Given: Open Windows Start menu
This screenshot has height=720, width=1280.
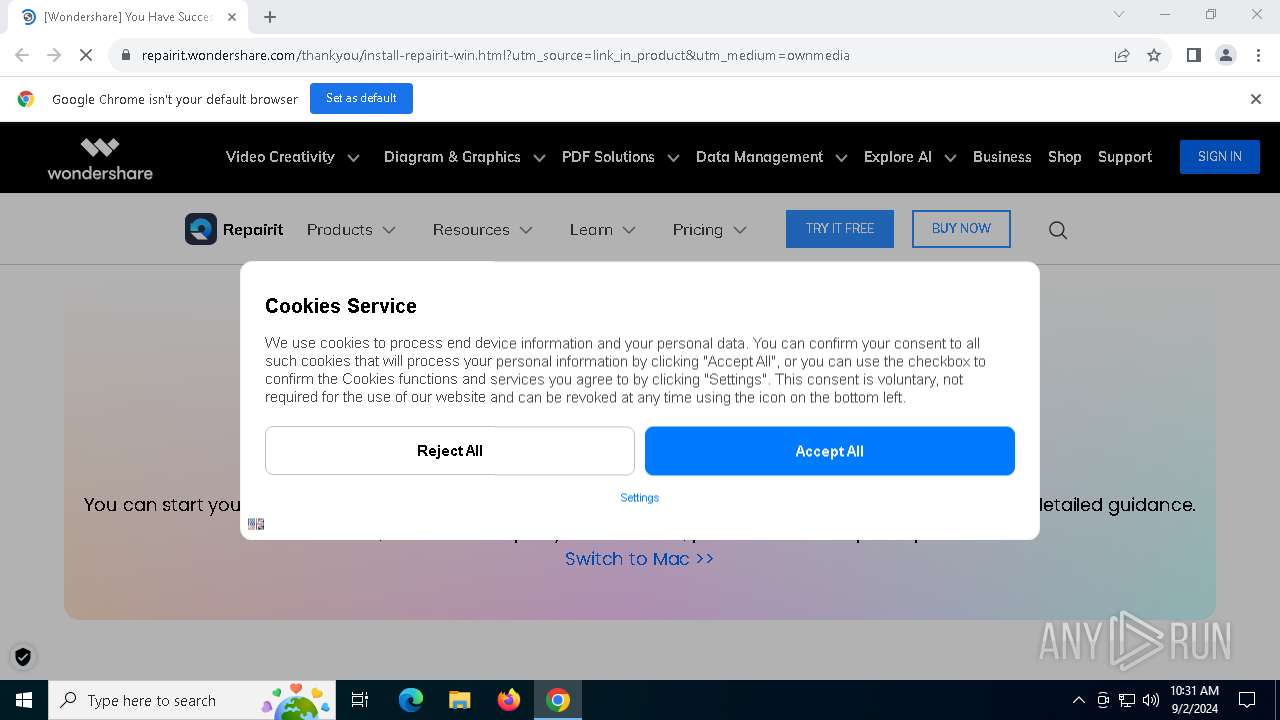Looking at the screenshot, I should click(24, 700).
